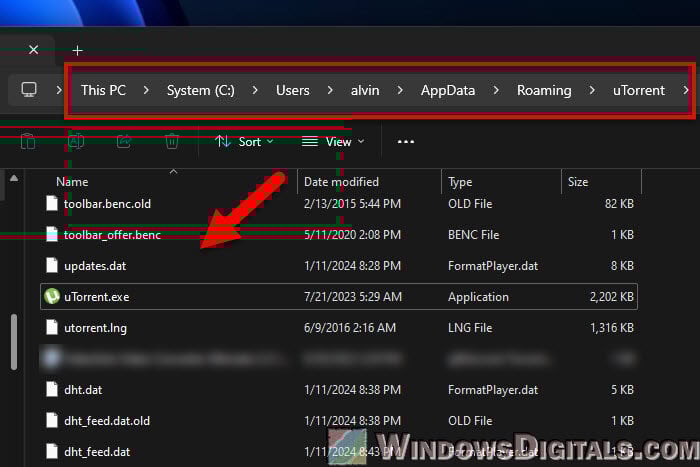Sort by the Size column header
Image resolution: width=700 pixels, height=467 pixels.
tap(578, 182)
